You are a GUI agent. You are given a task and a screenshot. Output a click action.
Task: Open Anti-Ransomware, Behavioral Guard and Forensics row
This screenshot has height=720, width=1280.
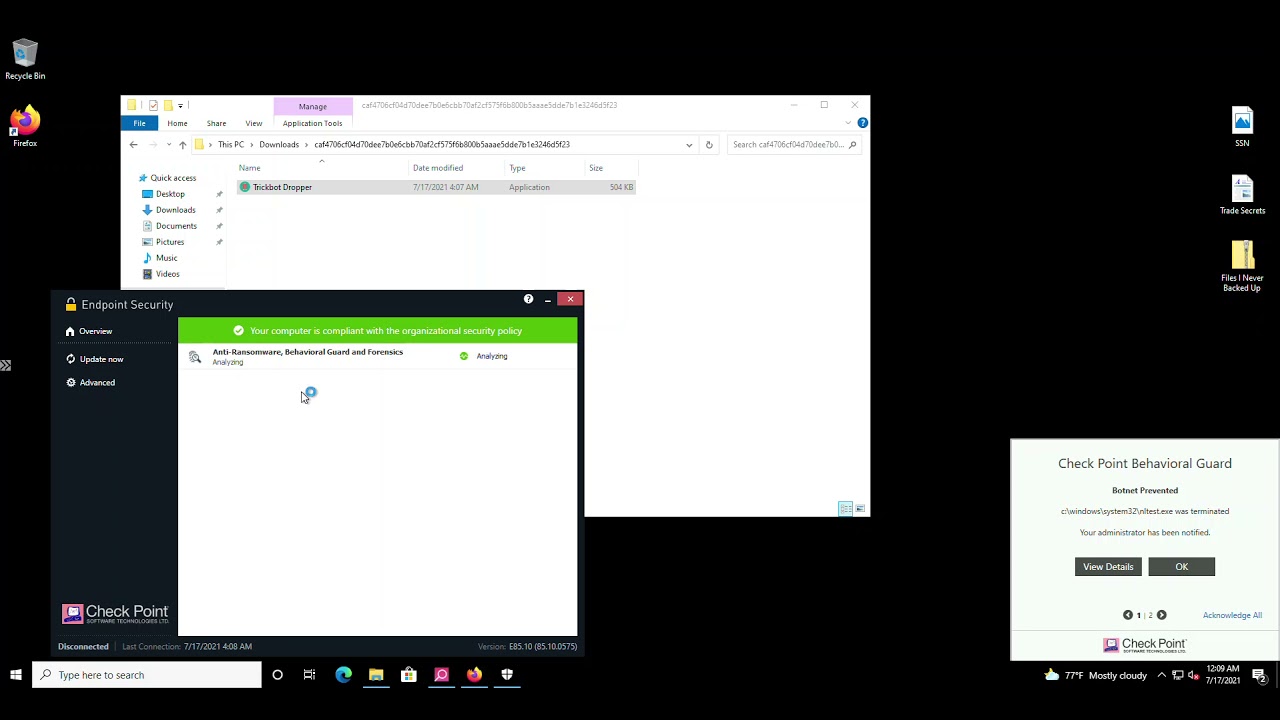pos(378,356)
